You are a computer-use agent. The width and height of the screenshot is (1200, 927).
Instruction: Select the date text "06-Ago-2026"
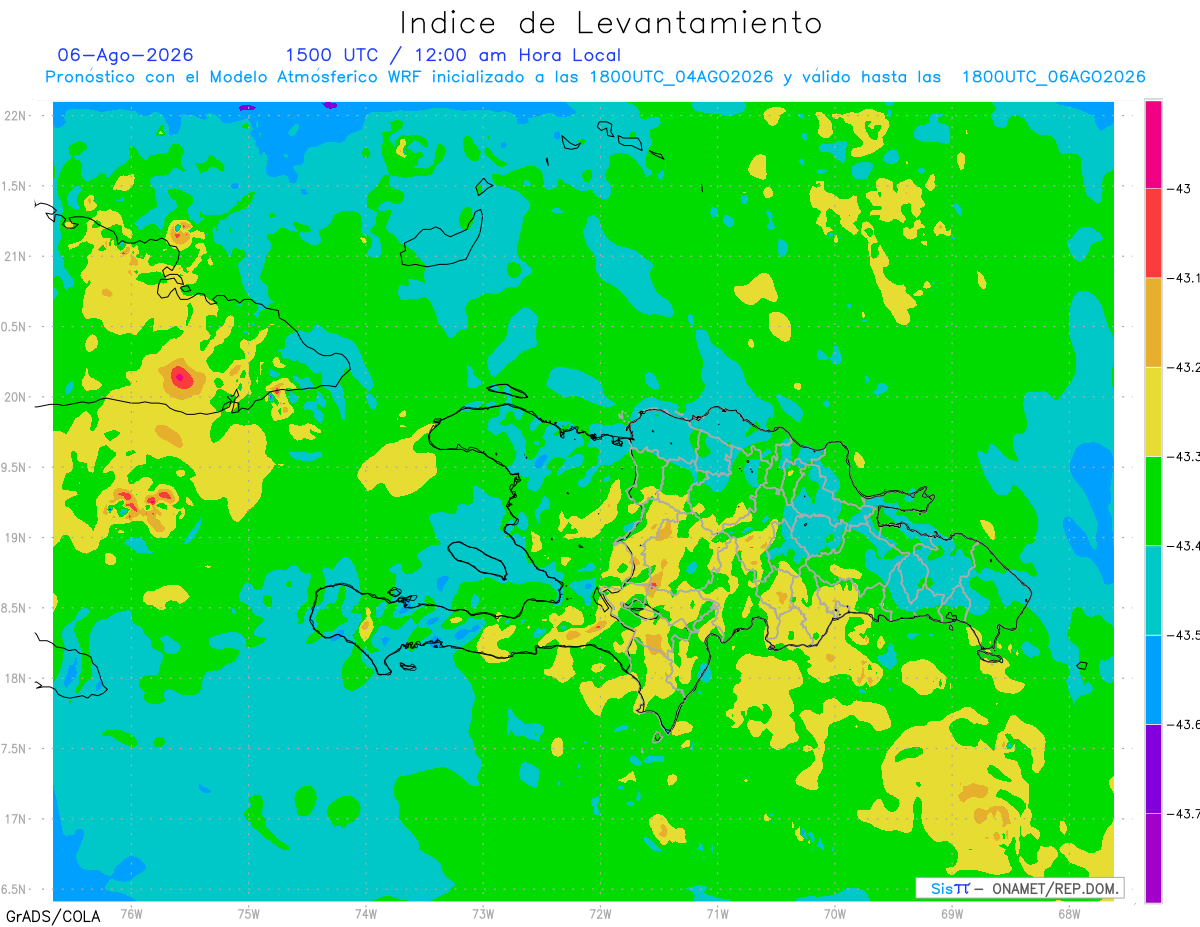tap(126, 55)
